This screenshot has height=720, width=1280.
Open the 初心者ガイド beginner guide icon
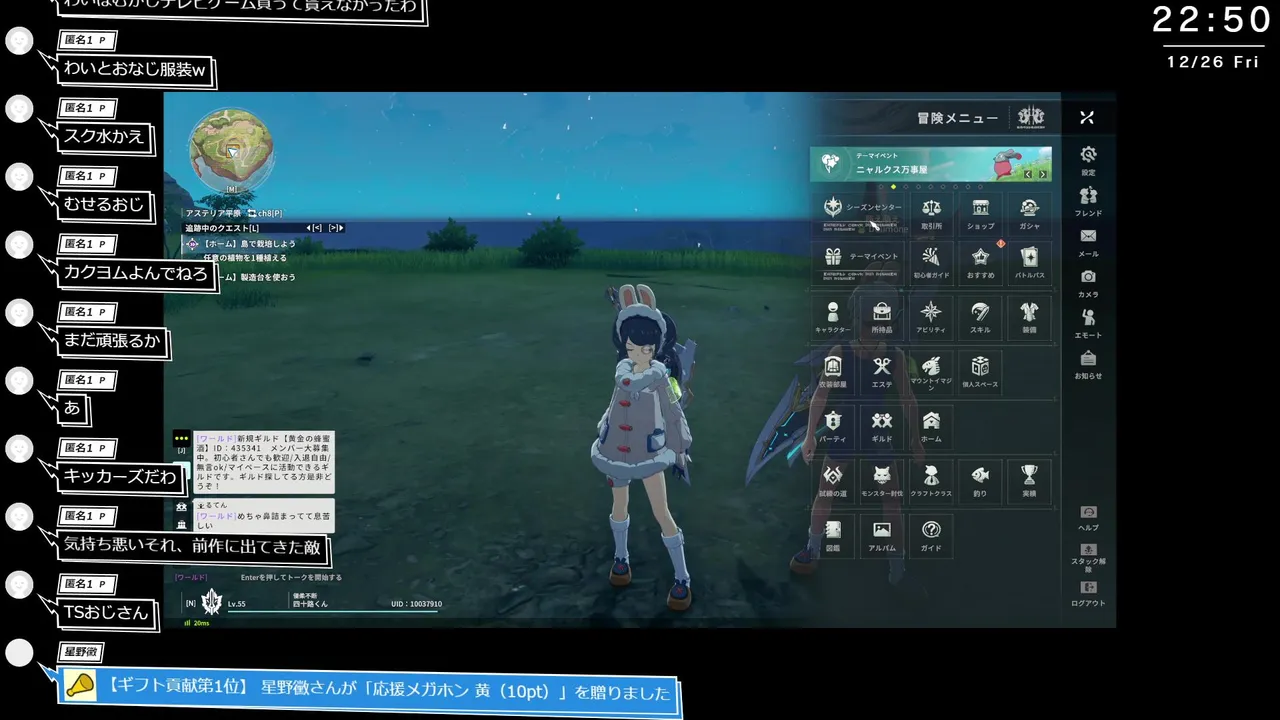tap(931, 264)
